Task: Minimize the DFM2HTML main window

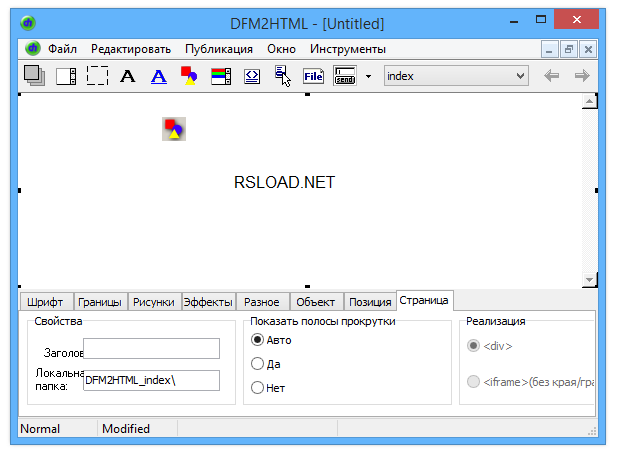Action: [x=514, y=21]
